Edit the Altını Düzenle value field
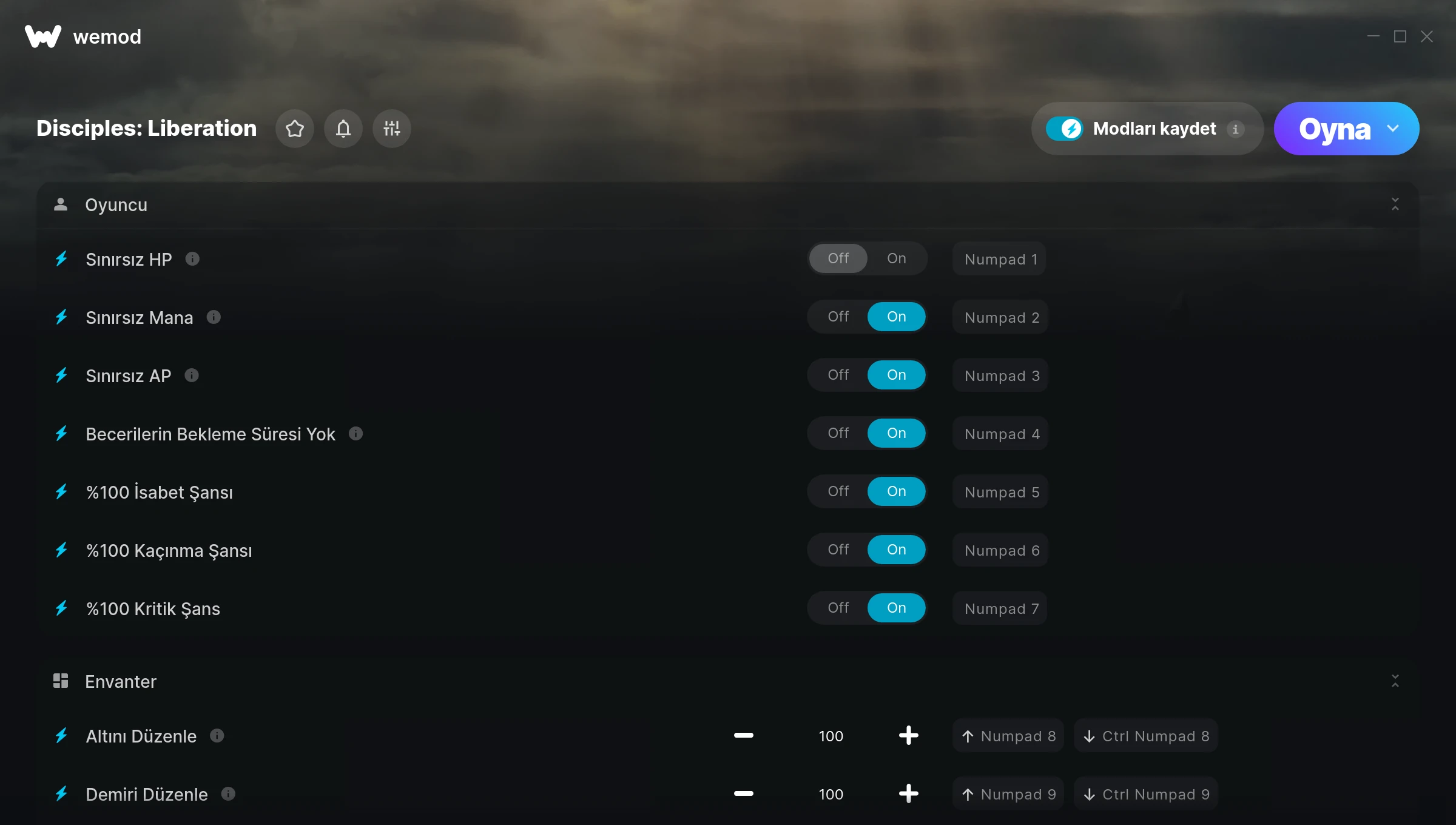Image resolution: width=1456 pixels, height=825 pixels. click(x=831, y=736)
